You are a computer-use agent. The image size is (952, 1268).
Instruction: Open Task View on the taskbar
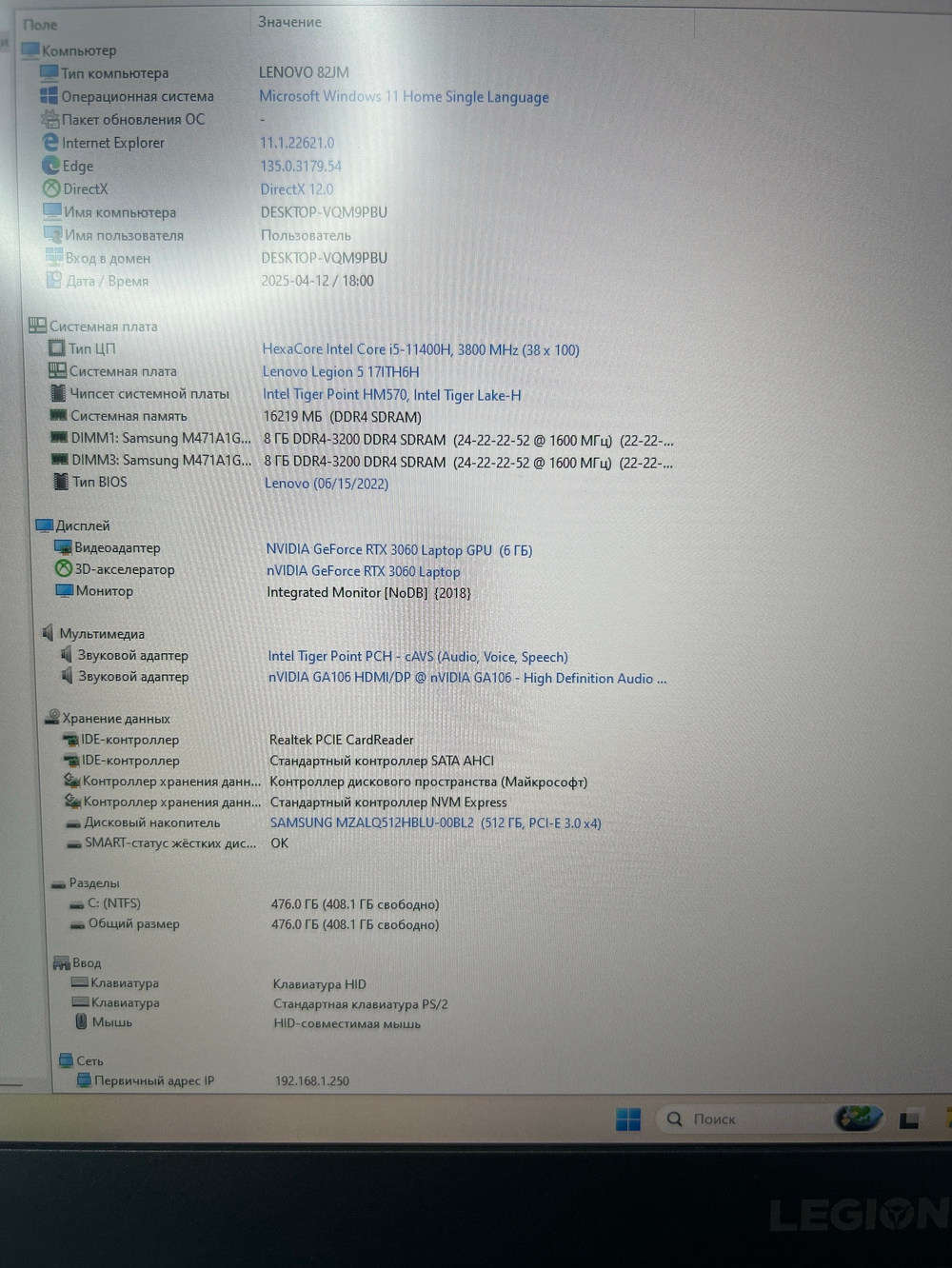[909, 1120]
